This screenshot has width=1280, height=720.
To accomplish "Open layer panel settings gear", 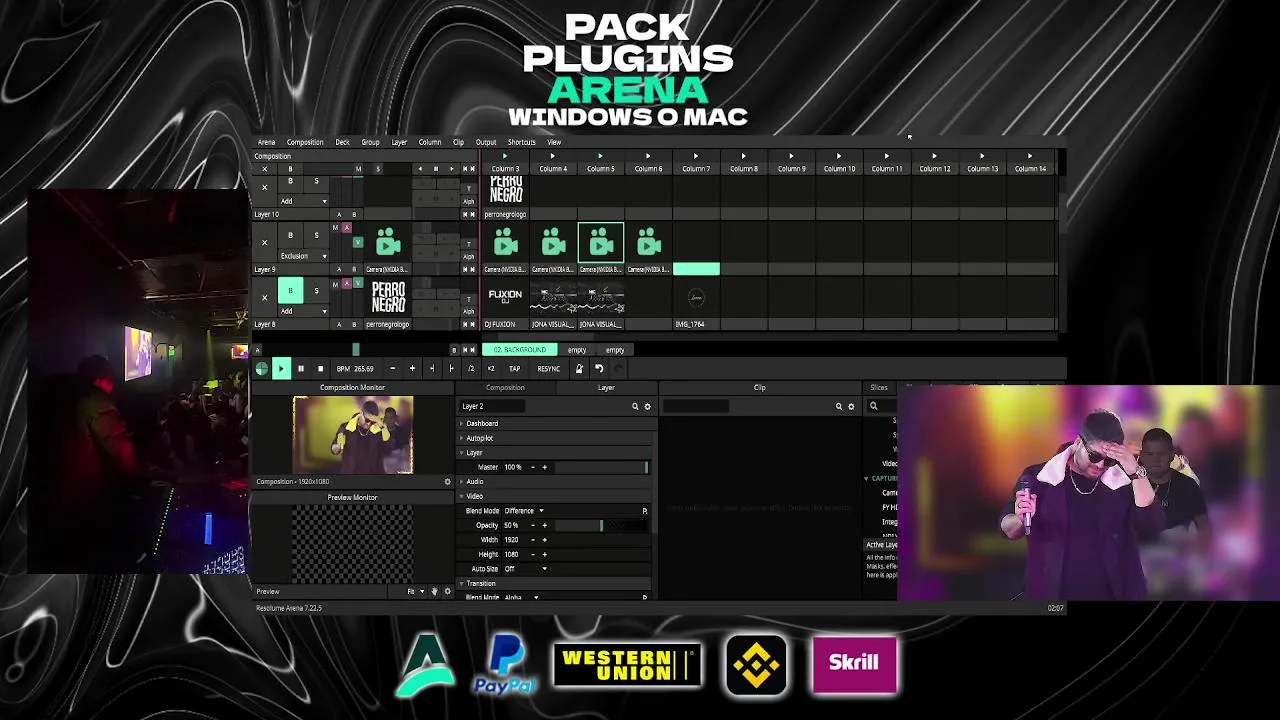I will coord(647,407).
